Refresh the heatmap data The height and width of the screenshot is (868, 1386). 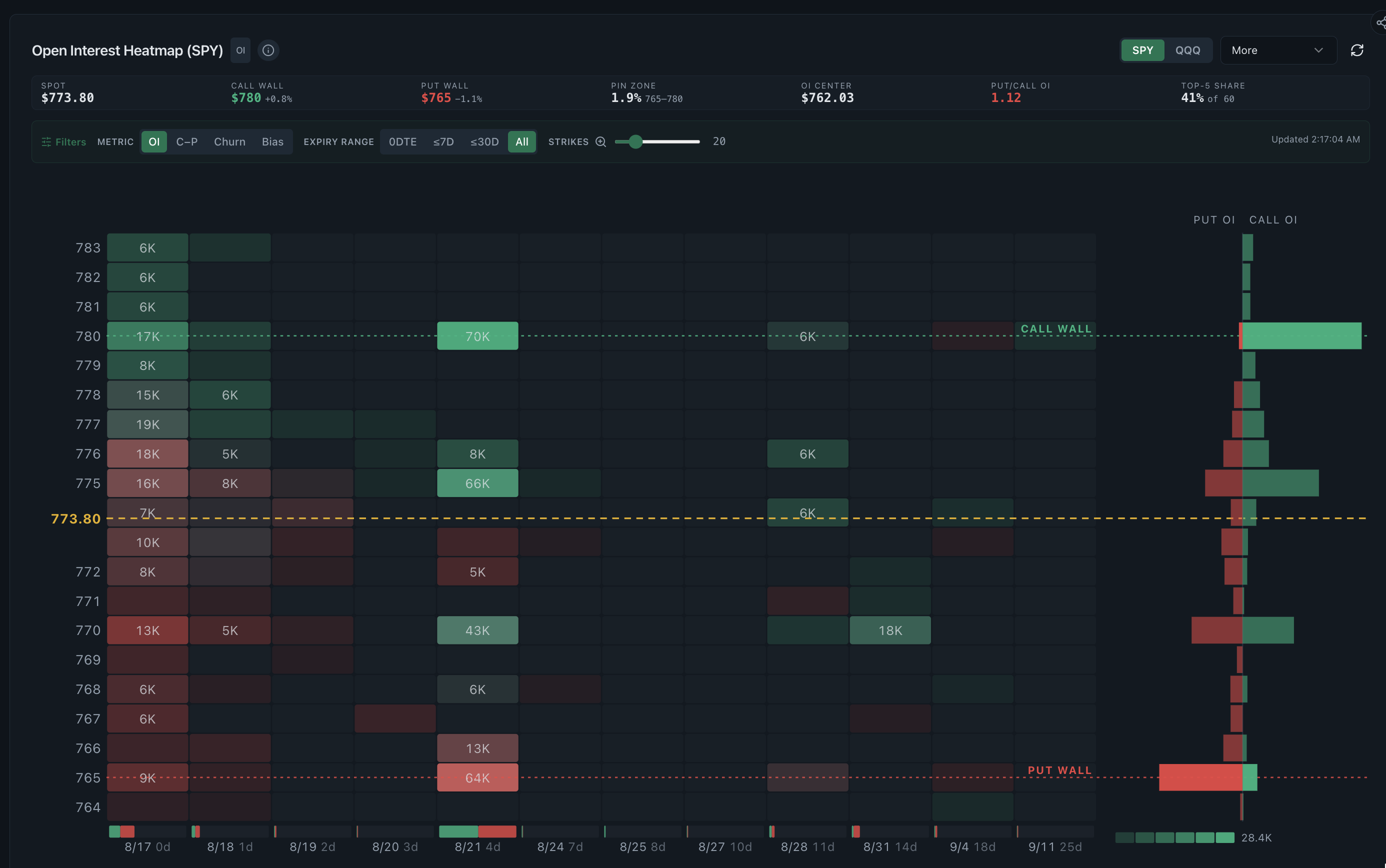pyautogui.click(x=1356, y=50)
